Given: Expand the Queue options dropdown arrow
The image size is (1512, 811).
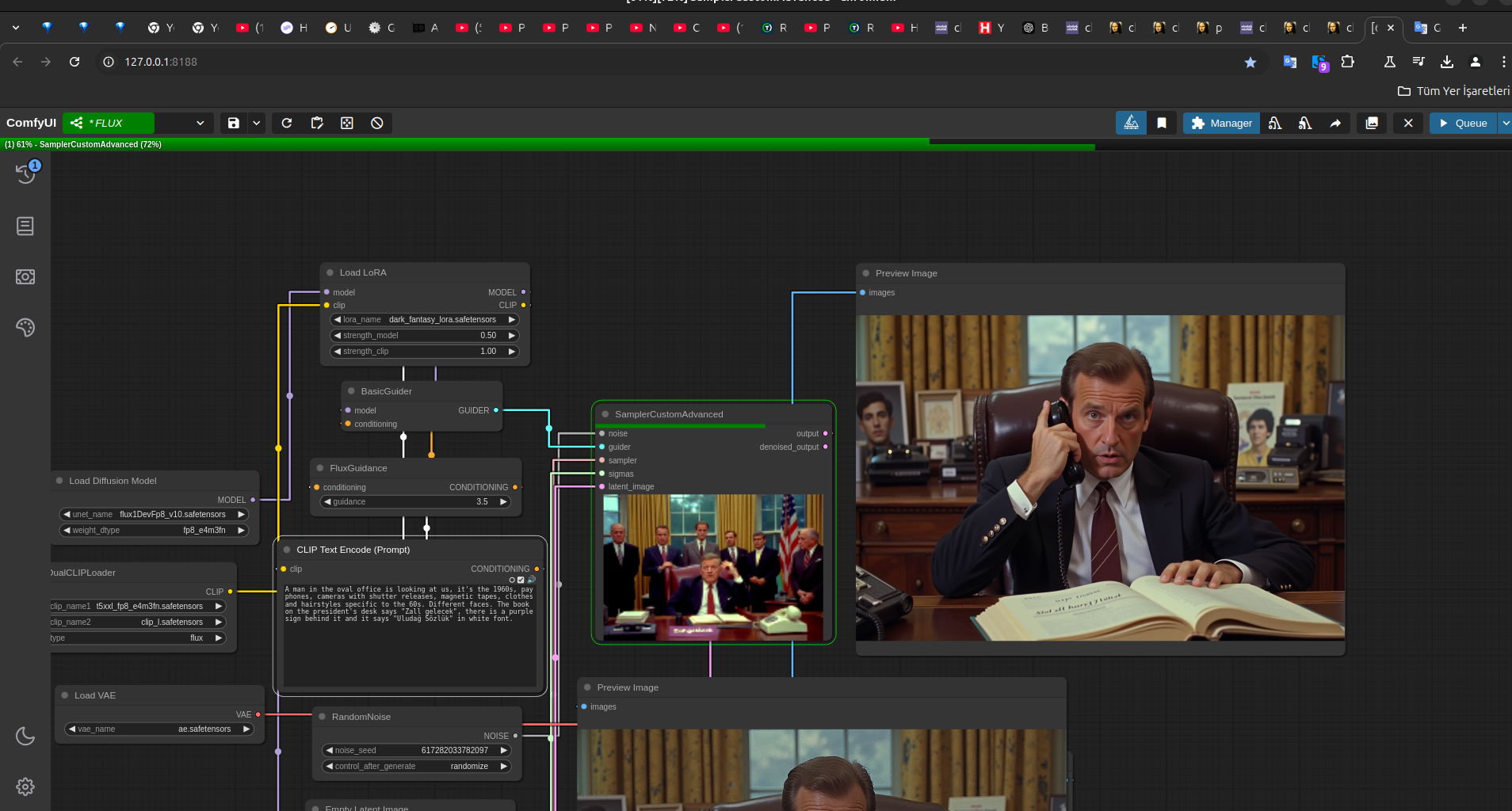Looking at the screenshot, I should (x=1505, y=123).
